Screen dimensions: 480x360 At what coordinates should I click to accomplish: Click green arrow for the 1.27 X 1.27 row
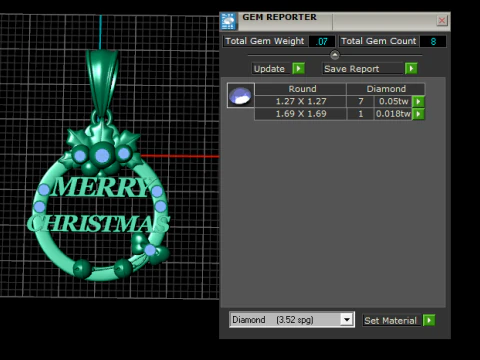[x=418, y=101]
